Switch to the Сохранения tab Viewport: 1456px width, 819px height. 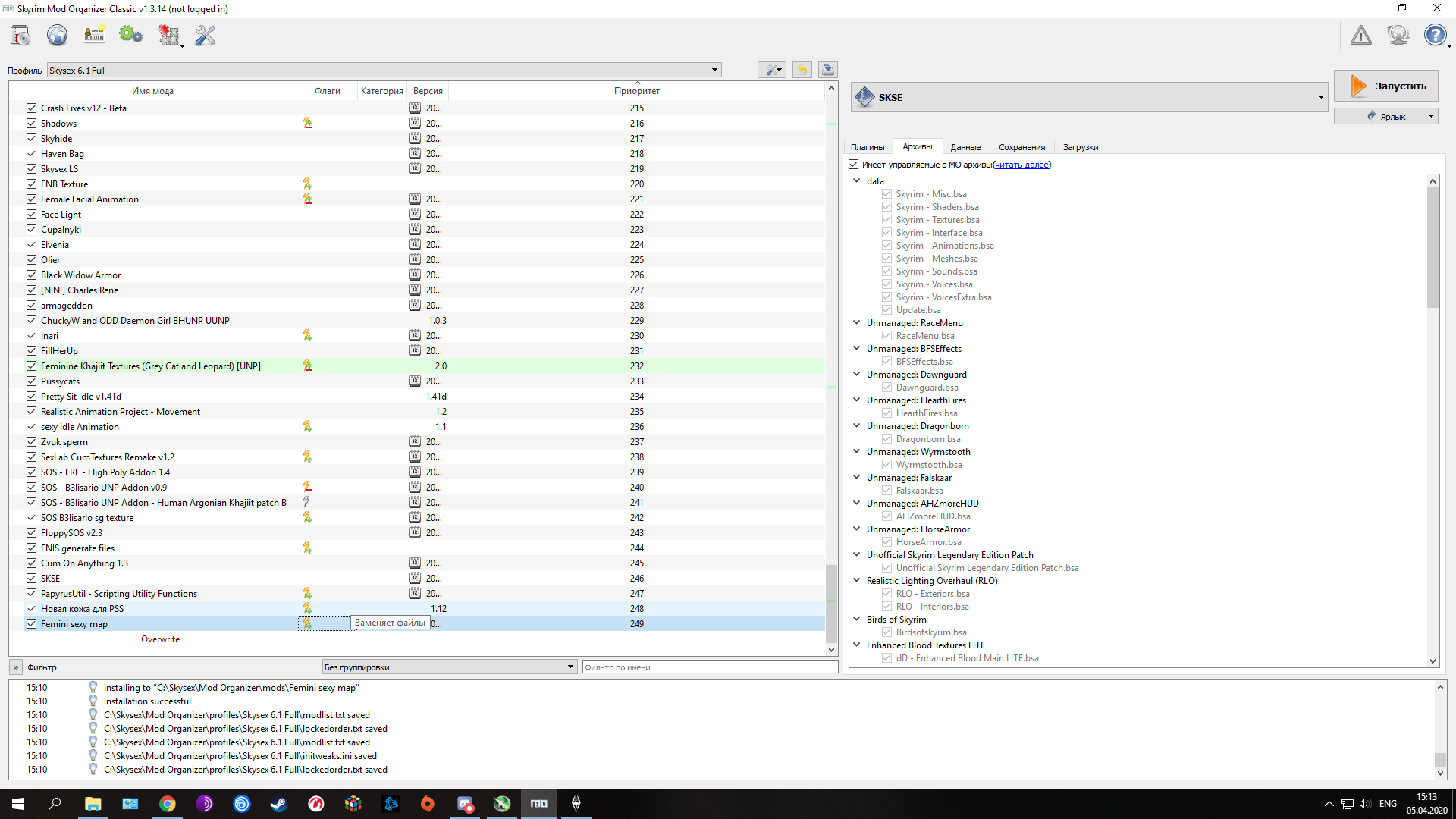pos(1021,147)
